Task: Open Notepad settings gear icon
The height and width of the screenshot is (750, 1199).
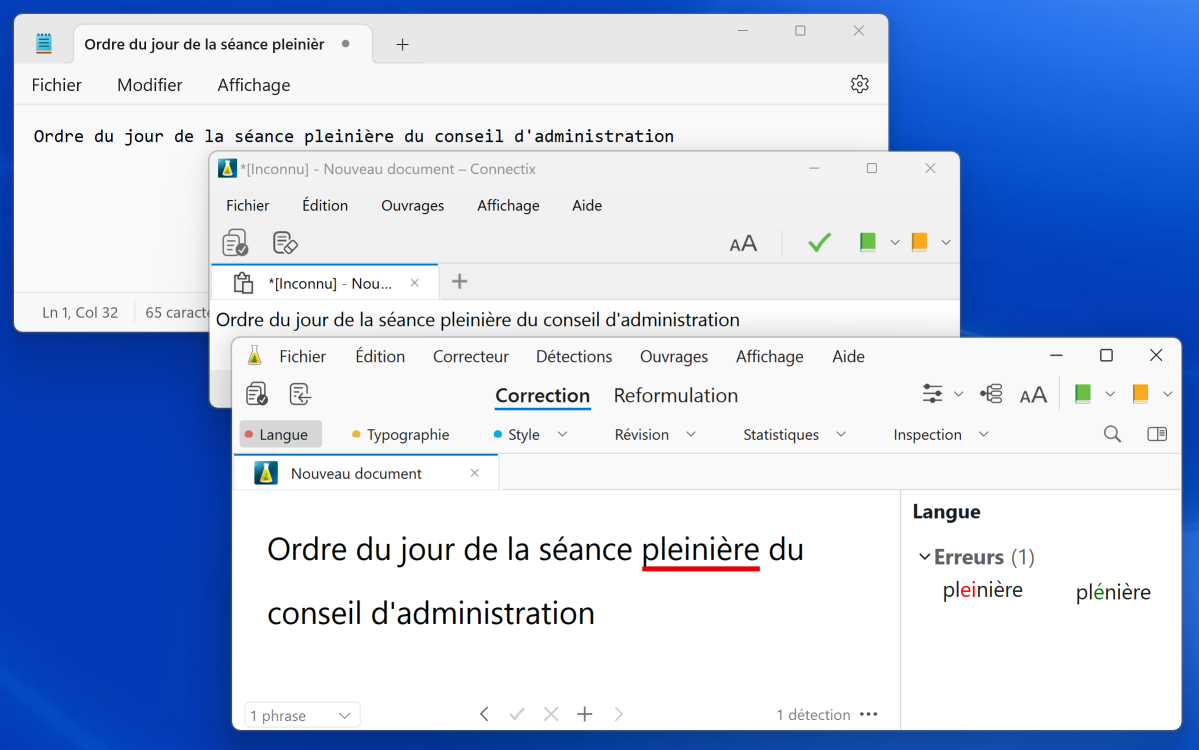Action: 859,84
